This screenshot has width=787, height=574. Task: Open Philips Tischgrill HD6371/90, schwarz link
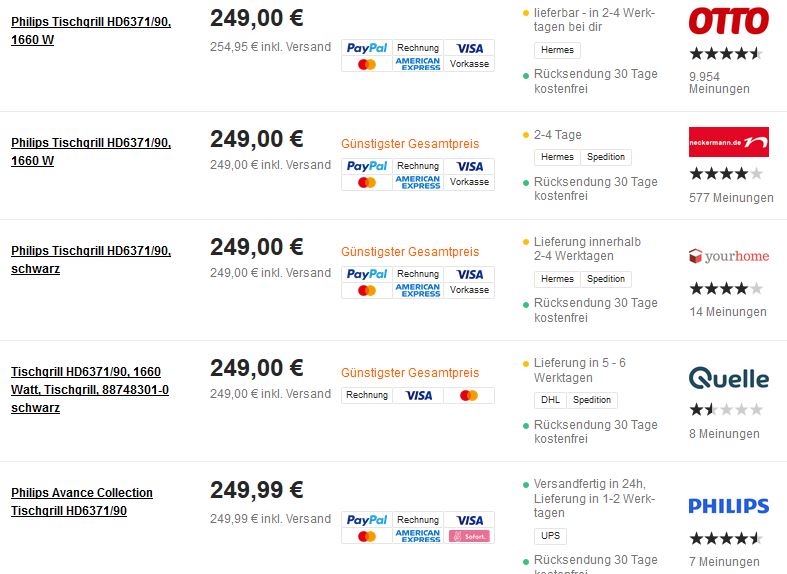click(91, 259)
